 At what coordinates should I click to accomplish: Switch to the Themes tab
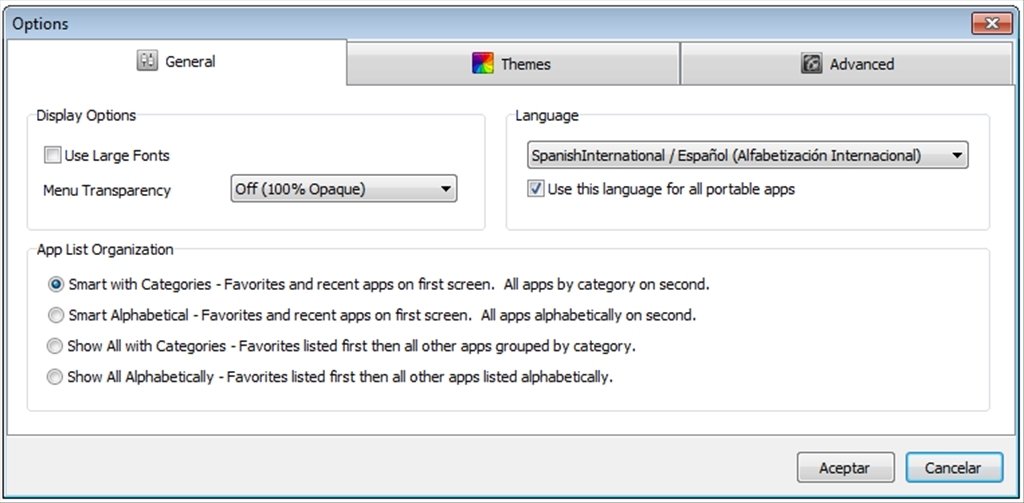click(513, 64)
